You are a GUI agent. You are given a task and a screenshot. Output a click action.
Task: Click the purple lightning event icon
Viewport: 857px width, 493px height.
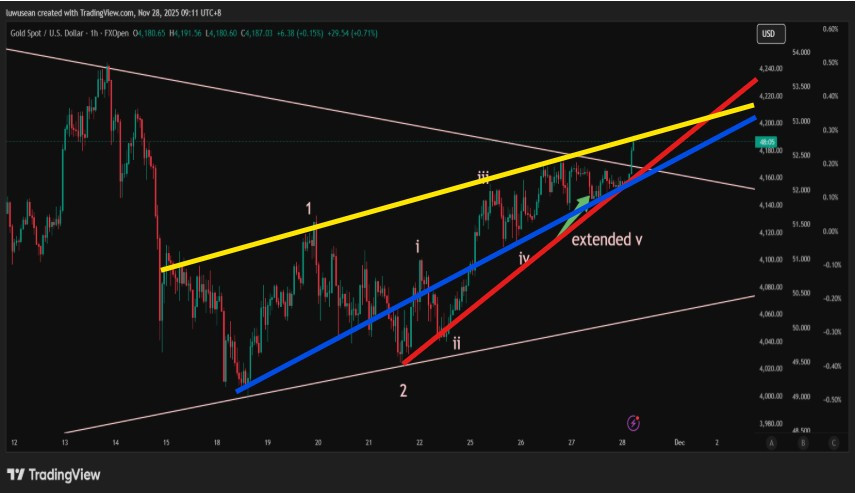[633, 422]
